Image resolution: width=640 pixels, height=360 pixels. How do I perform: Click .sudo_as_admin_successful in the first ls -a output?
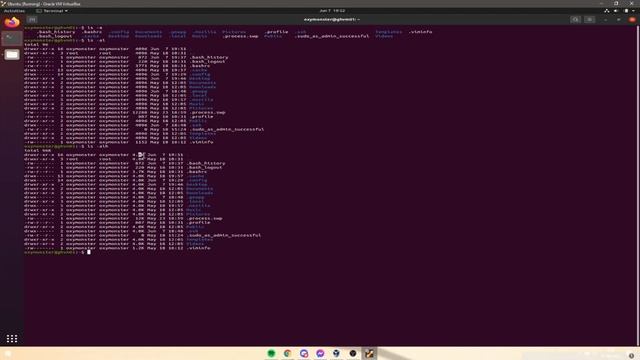tap(332, 36)
